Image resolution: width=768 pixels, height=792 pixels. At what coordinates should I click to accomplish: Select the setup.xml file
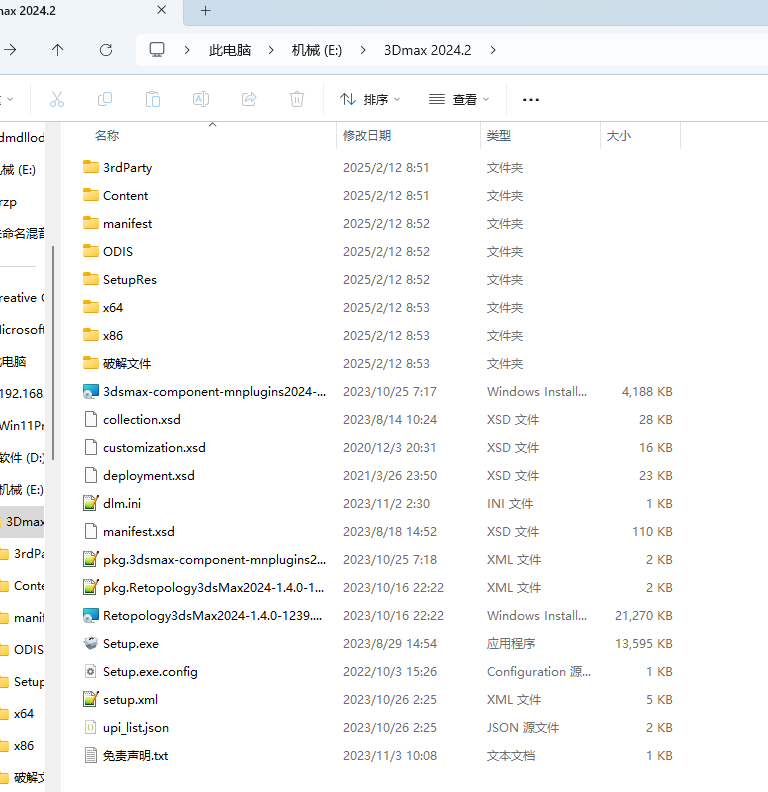(120, 700)
